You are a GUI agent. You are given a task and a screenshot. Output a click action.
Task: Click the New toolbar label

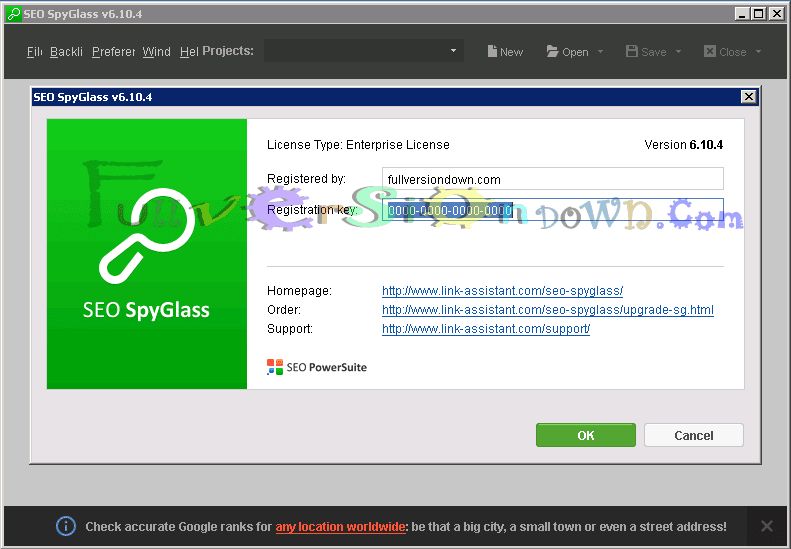(512, 52)
